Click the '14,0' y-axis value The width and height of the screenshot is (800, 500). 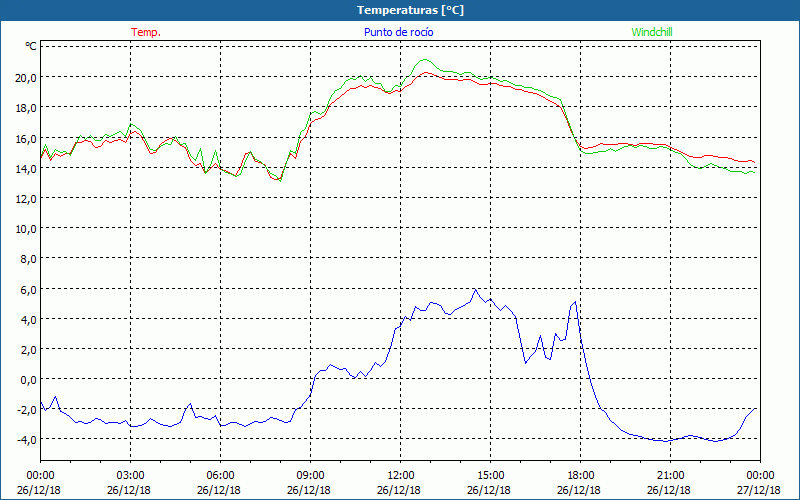point(26,168)
